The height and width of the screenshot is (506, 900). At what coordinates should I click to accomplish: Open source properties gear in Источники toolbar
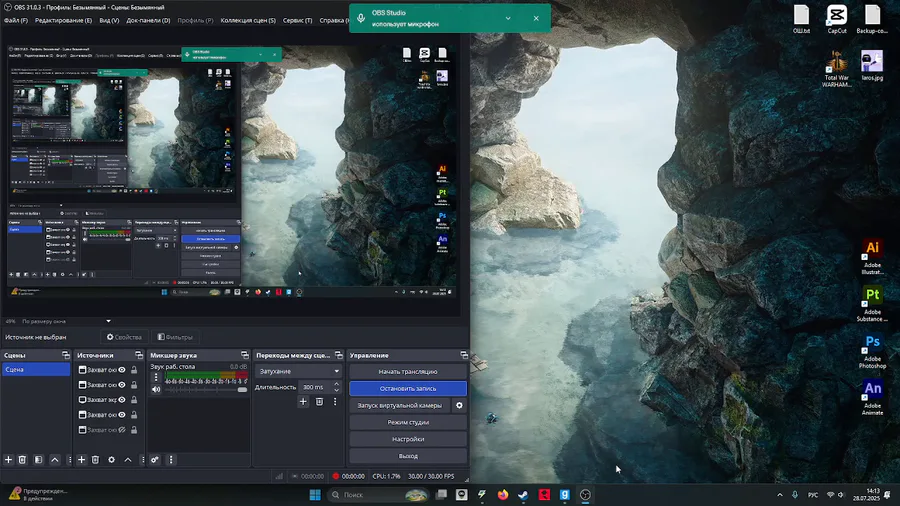pos(111,460)
